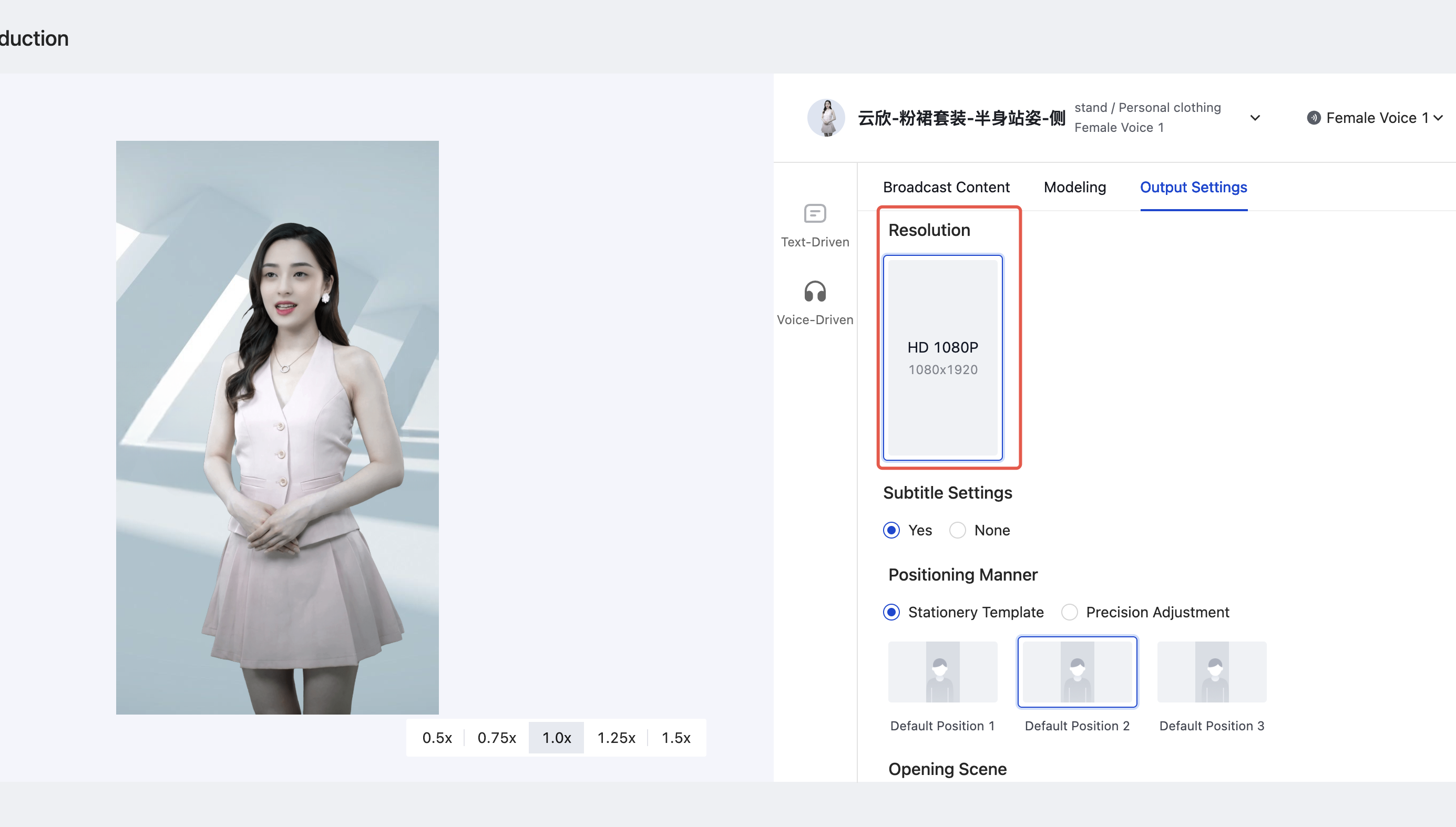Viewport: 1456px width, 827px height.
Task: Select the Stationery Template radio option
Action: (x=891, y=612)
